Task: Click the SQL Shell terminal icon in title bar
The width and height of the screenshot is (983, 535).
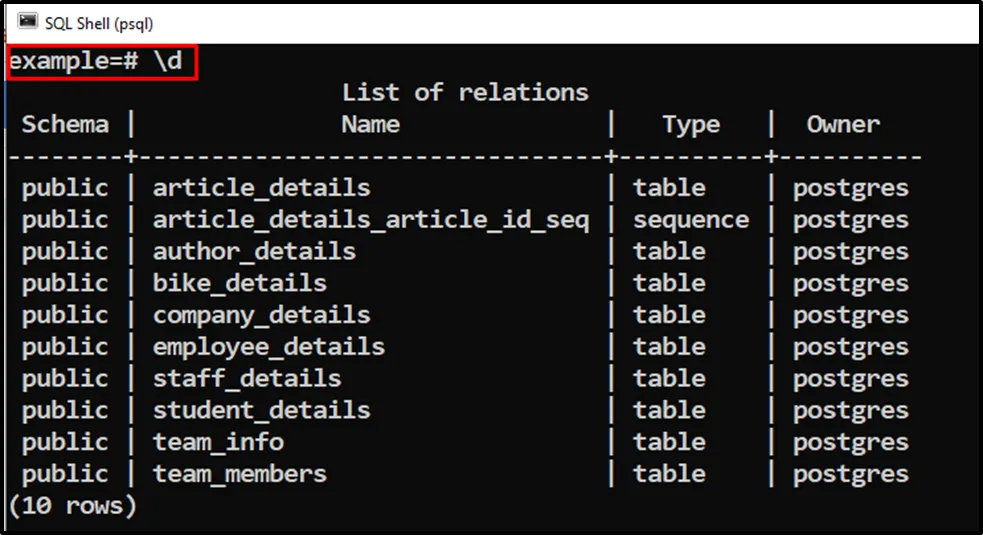Action: 28,22
